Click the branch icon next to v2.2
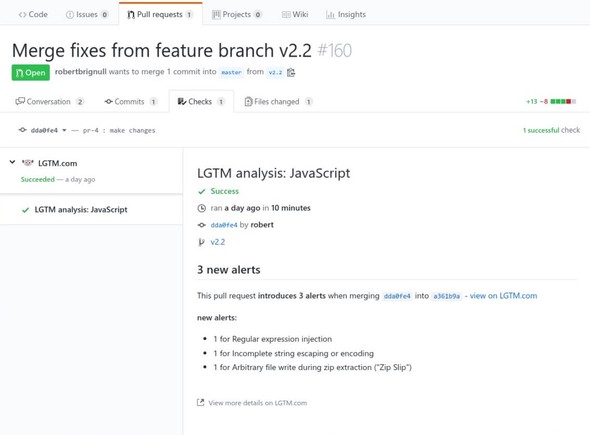This screenshot has height=435, width=590. 201,242
